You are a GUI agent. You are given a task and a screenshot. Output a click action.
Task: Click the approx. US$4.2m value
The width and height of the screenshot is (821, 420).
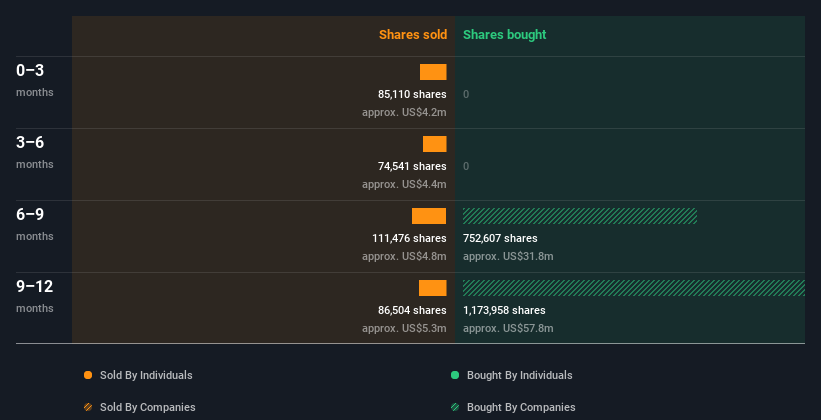click(404, 113)
